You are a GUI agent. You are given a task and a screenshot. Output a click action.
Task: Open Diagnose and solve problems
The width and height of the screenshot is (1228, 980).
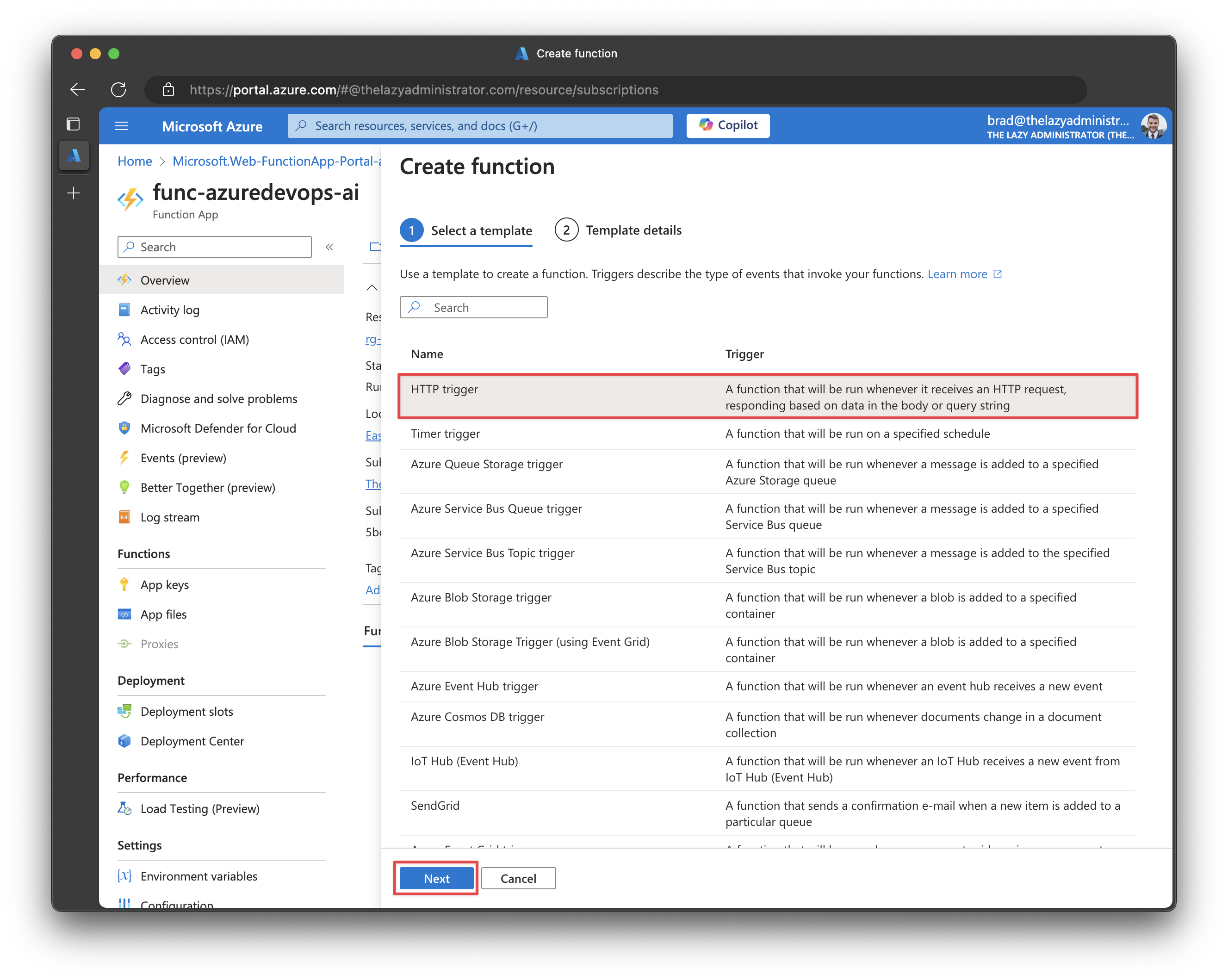(222, 398)
